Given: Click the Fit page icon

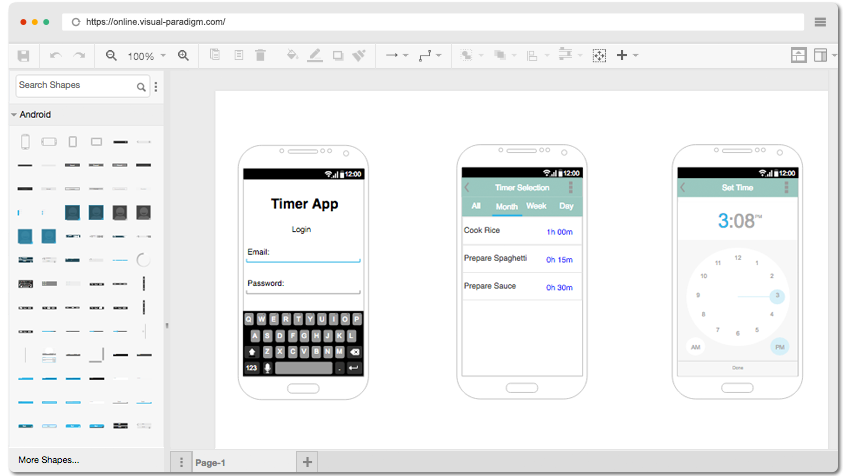Looking at the screenshot, I should [x=599, y=55].
